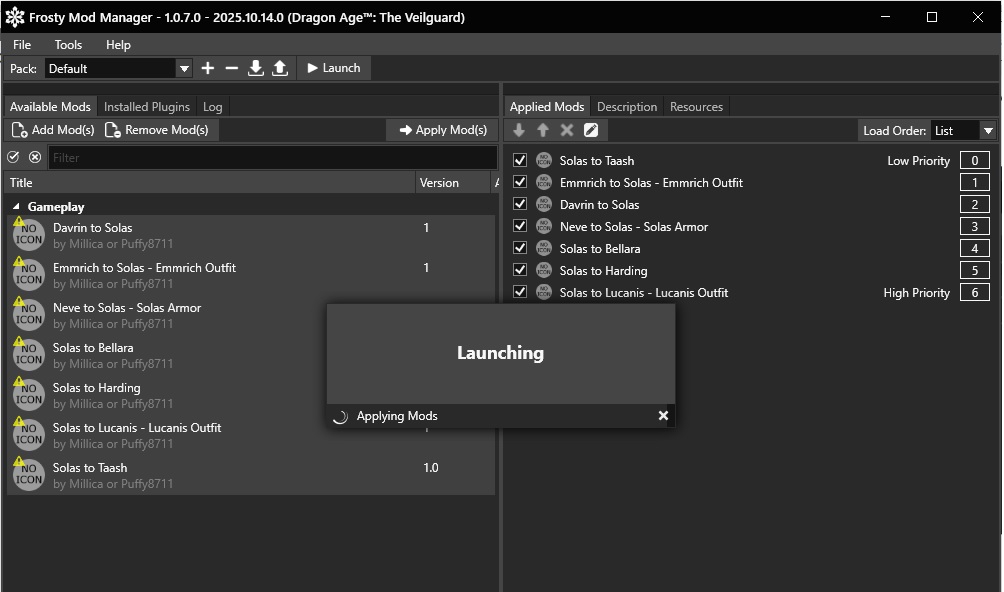Select Davrin to Solas in available mods
Image resolution: width=1004 pixels, height=592 pixels.
click(x=250, y=235)
